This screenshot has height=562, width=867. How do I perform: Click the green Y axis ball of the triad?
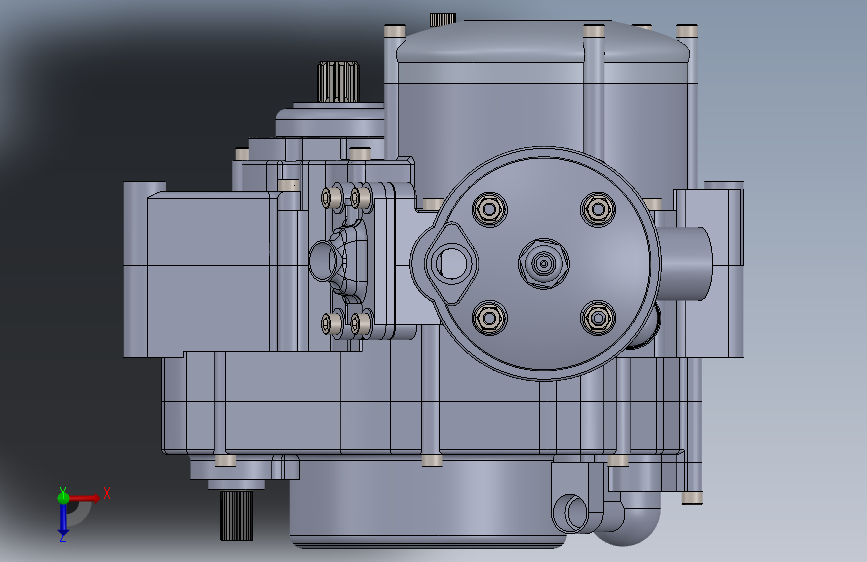coord(63,498)
